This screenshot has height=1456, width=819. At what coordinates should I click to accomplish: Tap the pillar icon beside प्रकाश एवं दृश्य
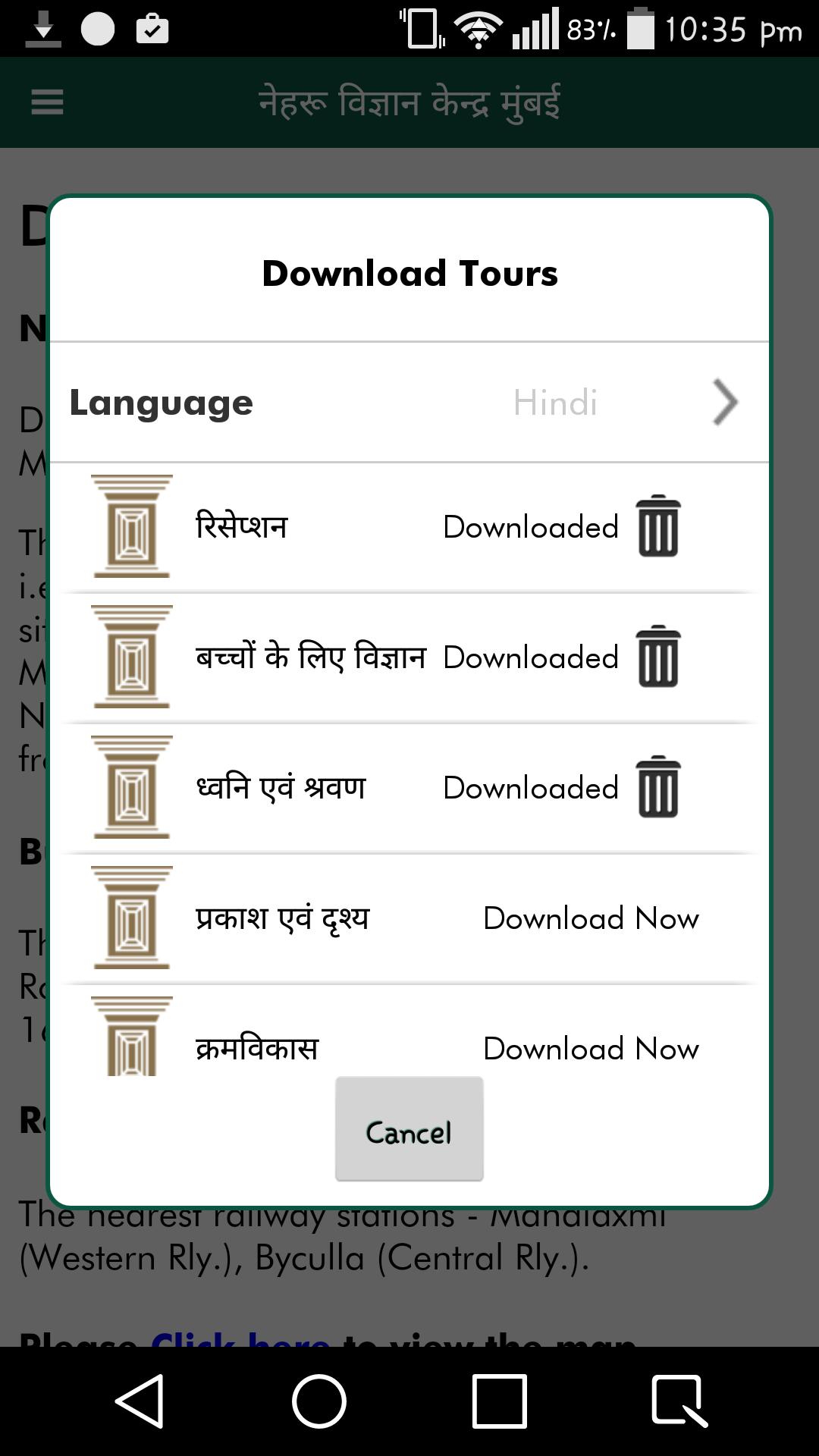132,918
